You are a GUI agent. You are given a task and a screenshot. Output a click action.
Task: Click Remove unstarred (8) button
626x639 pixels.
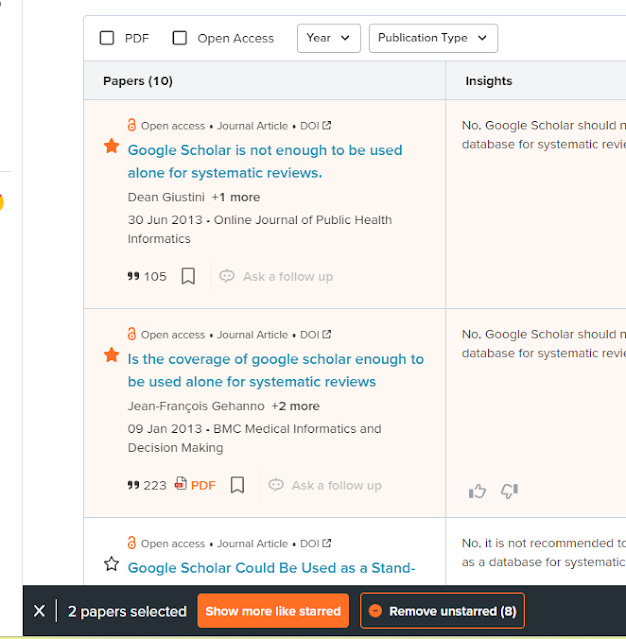click(x=442, y=611)
